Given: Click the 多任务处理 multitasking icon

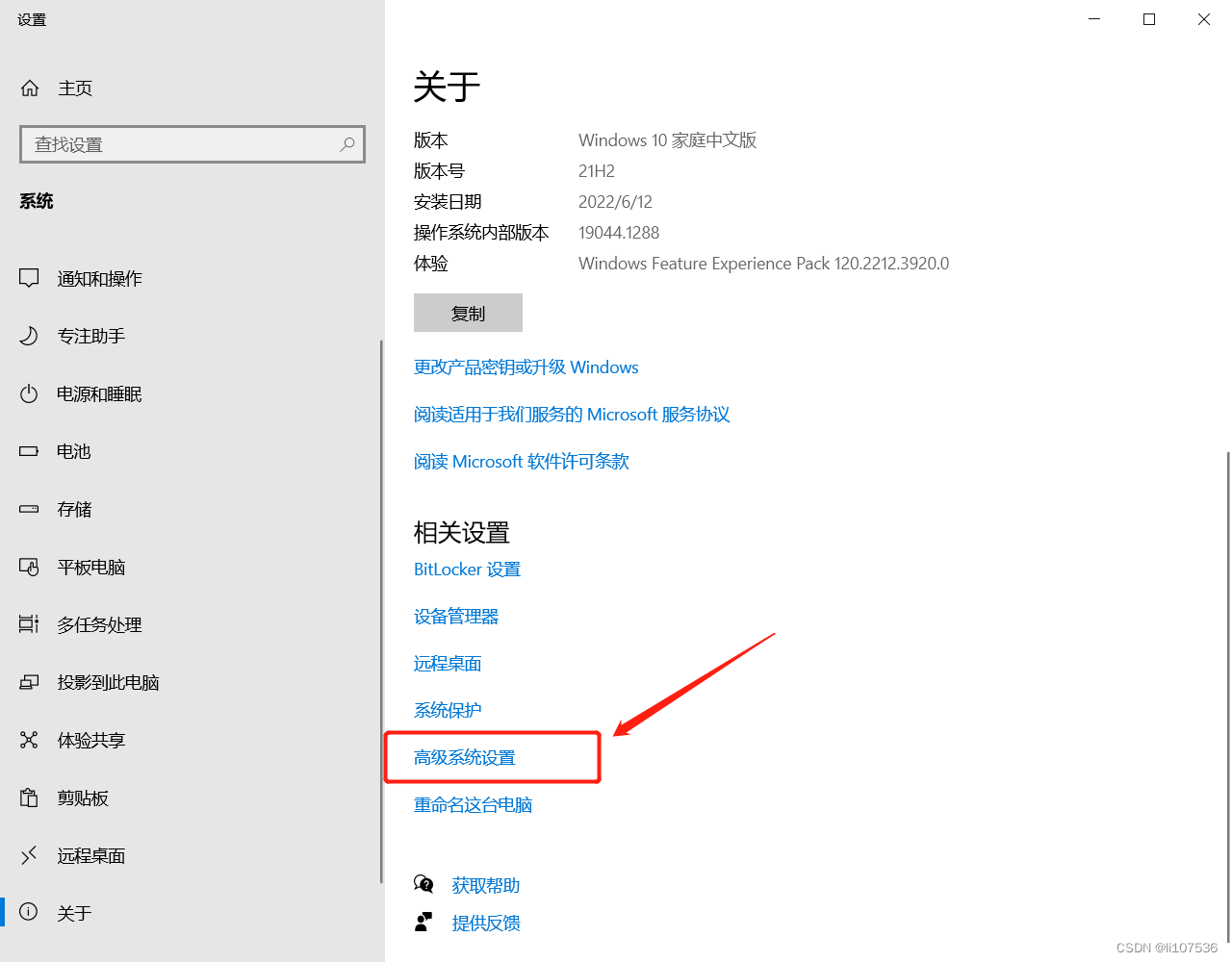Looking at the screenshot, I should 29,624.
